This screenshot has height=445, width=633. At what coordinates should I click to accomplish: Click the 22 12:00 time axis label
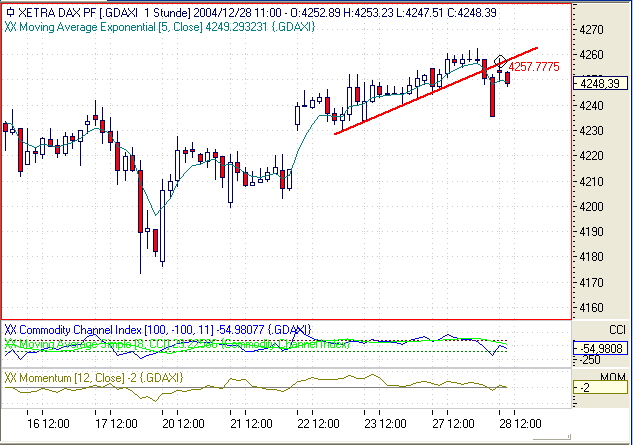[x=318, y=424]
